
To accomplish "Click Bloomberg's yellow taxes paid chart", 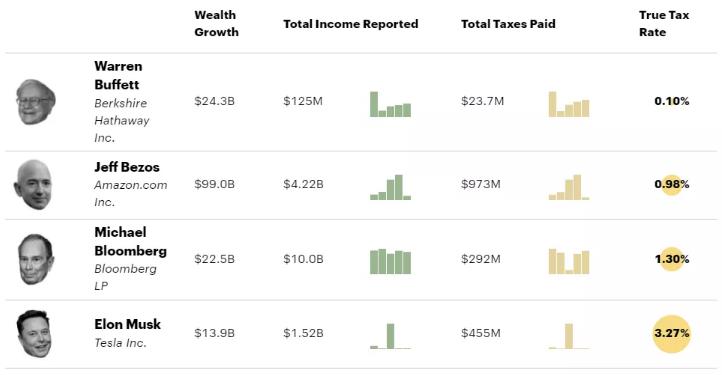I will (569, 262).
